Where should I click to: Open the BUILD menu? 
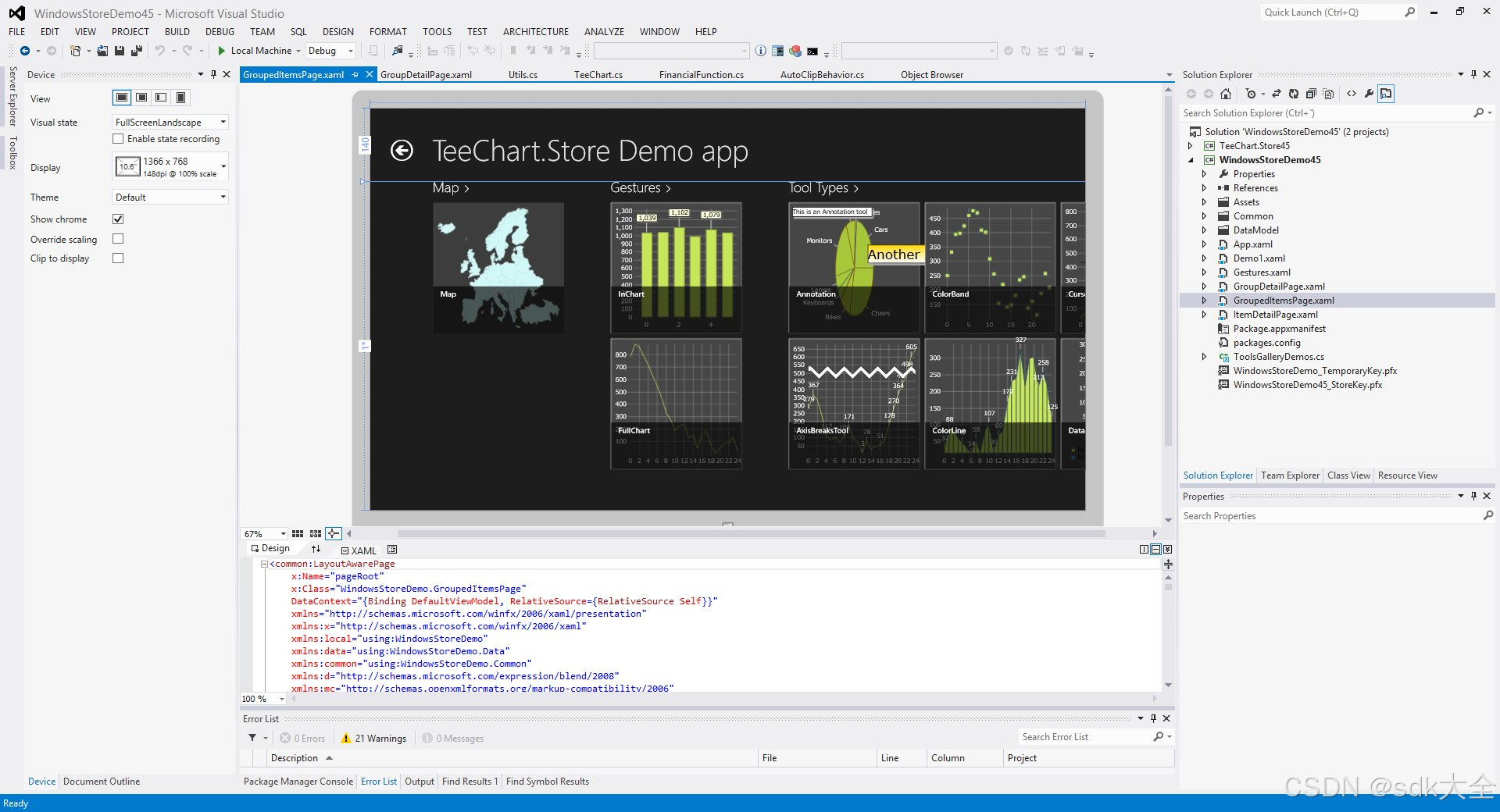(x=177, y=32)
